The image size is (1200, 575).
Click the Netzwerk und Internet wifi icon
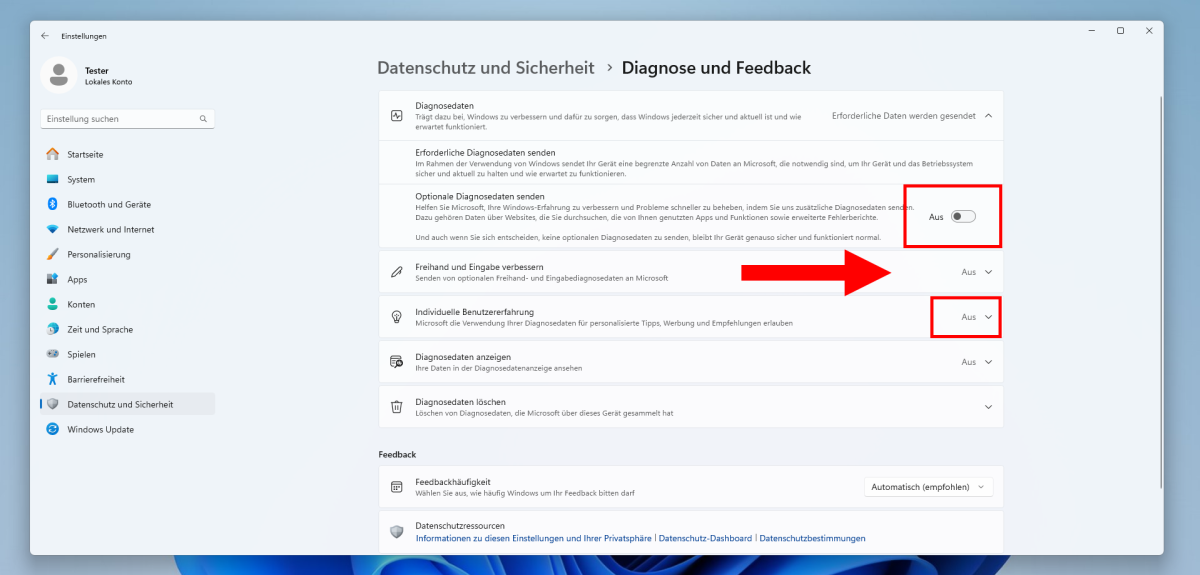pos(53,229)
